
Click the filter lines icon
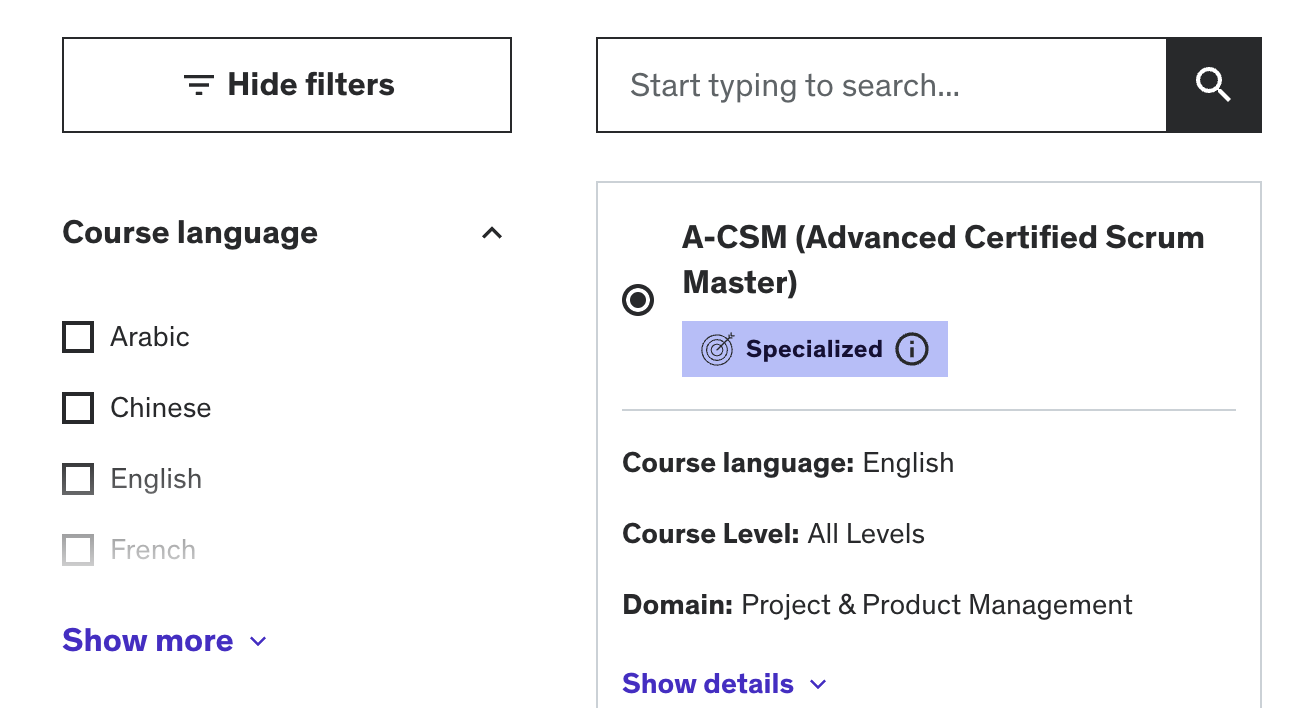[x=199, y=85]
